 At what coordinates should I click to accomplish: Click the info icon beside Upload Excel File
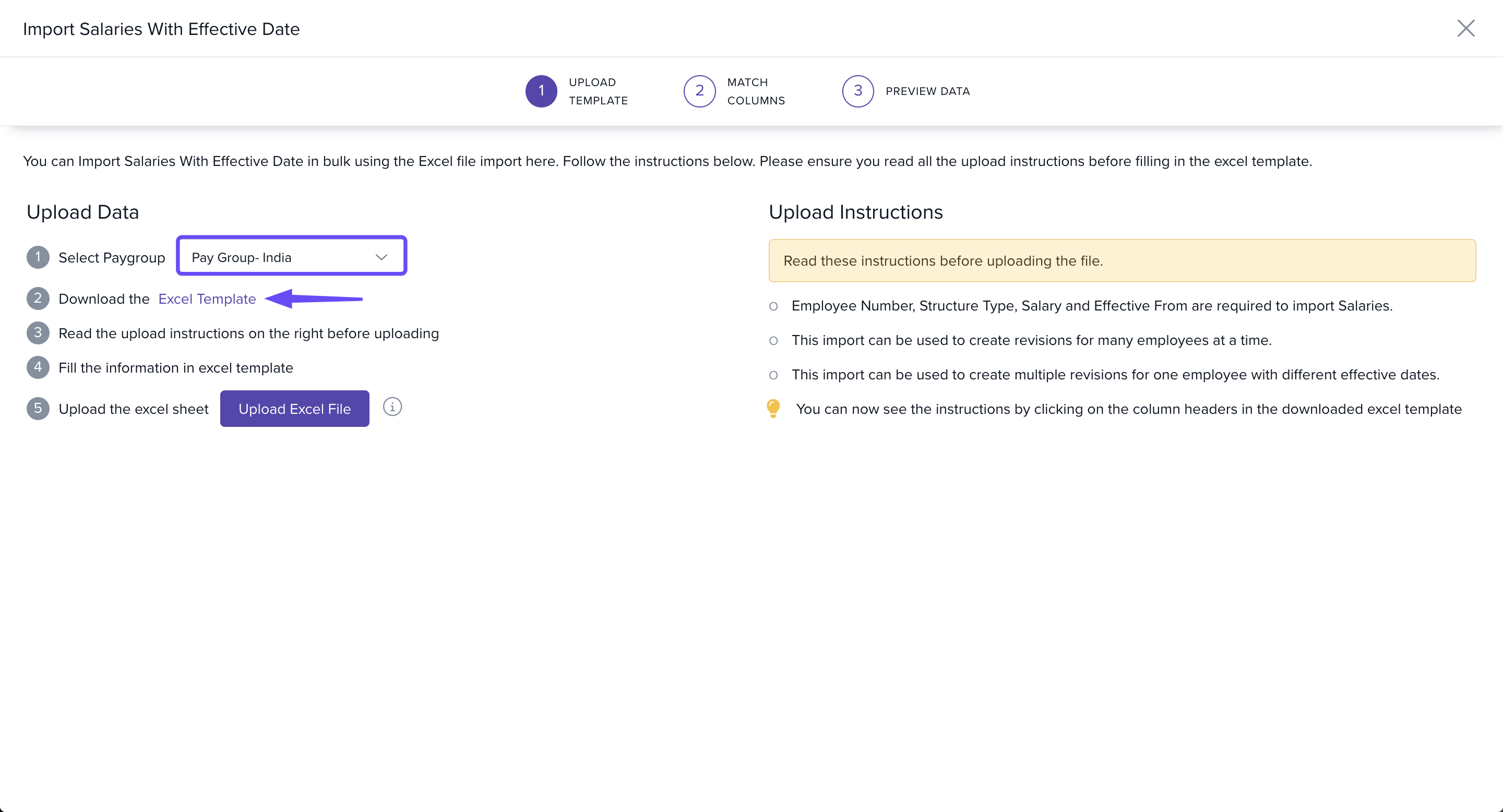[392, 407]
